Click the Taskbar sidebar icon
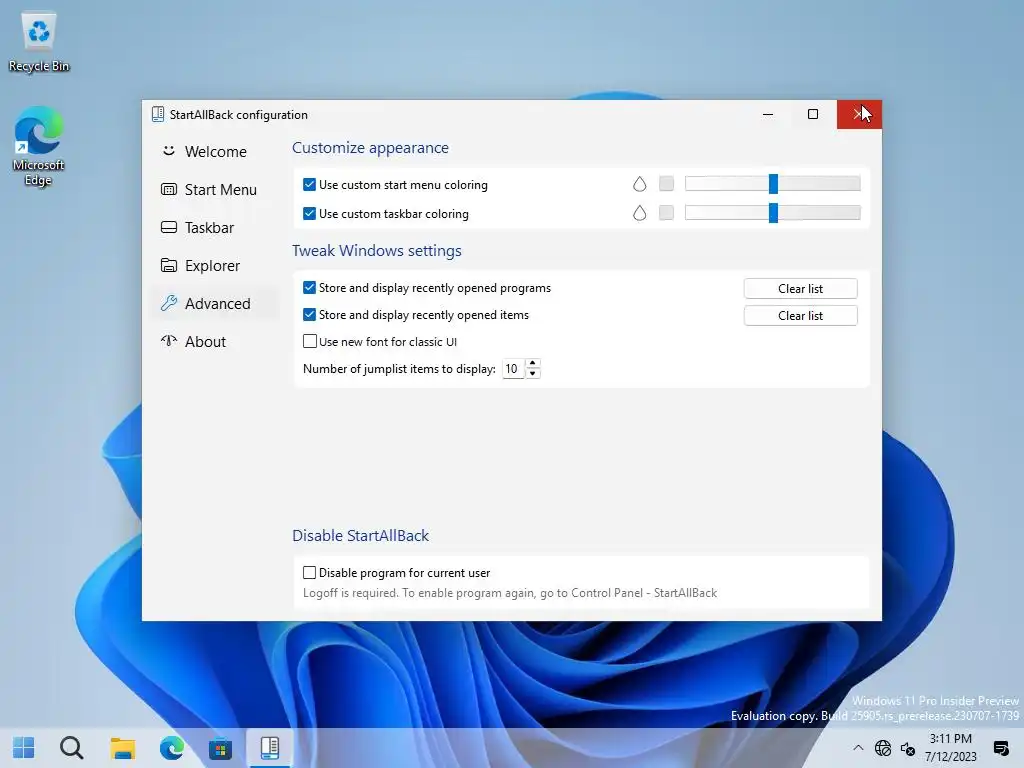The height and width of the screenshot is (768, 1024). click(x=168, y=227)
